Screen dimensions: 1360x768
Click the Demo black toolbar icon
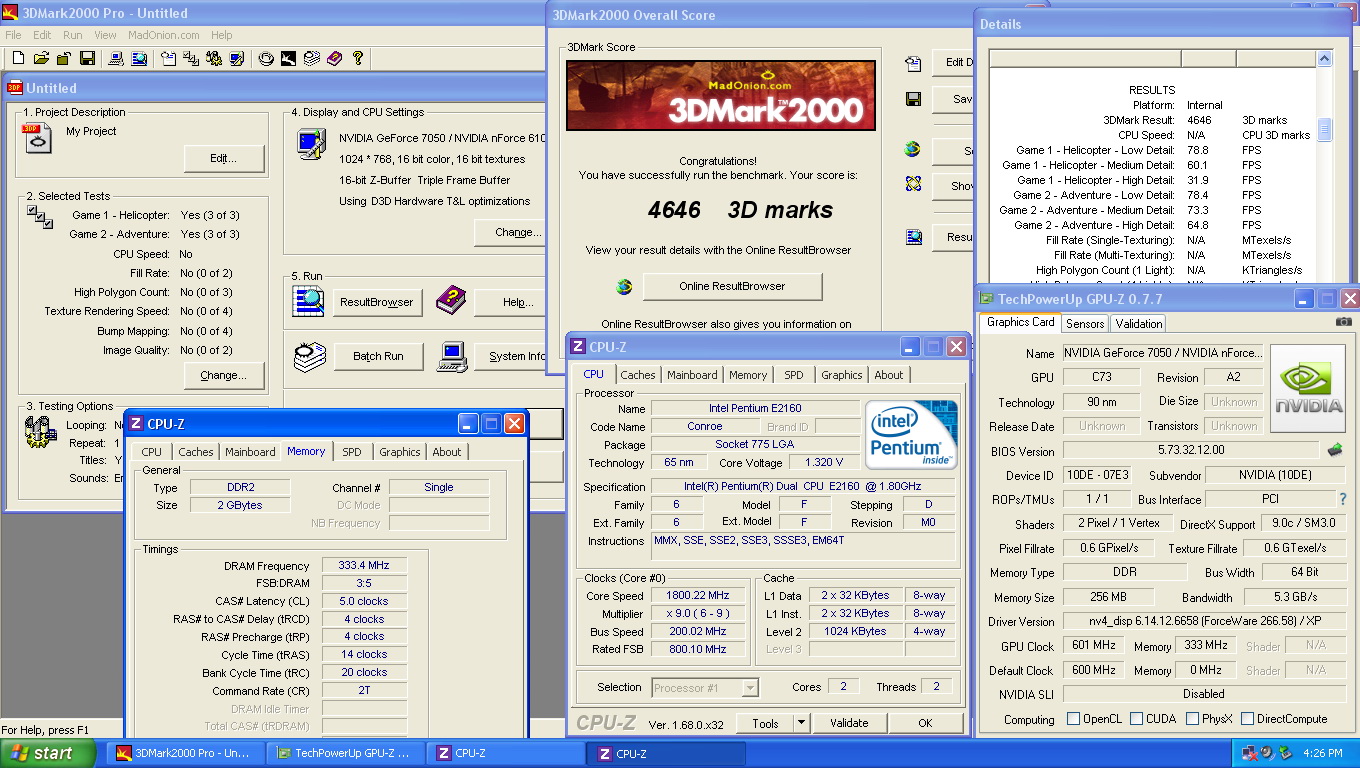point(288,59)
